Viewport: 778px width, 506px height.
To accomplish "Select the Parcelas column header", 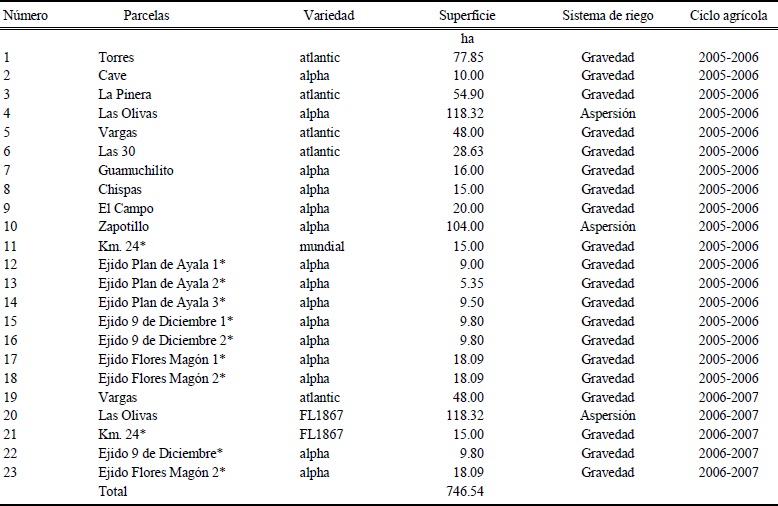I will pyautogui.click(x=149, y=17).
